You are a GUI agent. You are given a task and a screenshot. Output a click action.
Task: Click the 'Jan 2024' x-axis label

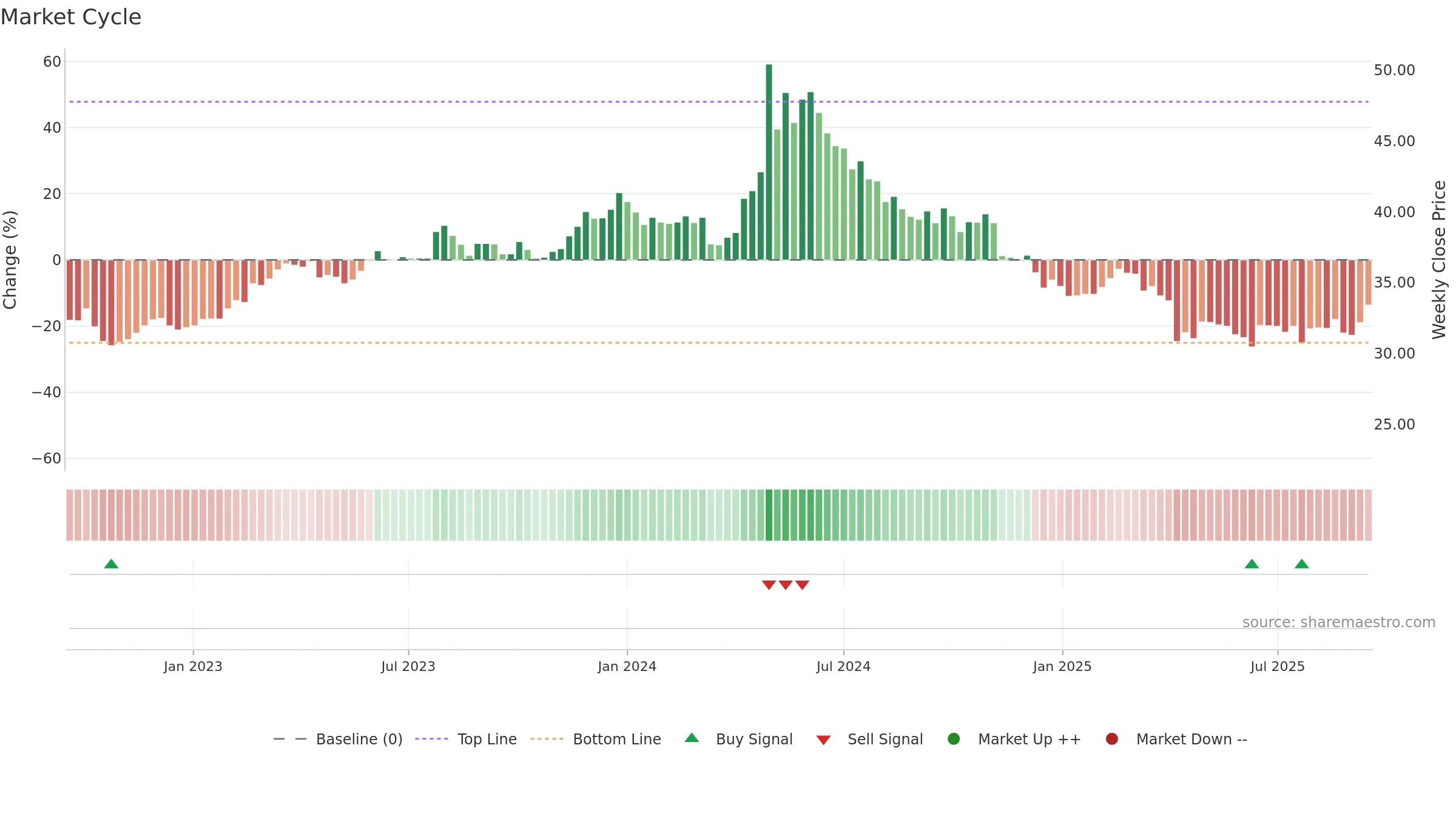627,666
